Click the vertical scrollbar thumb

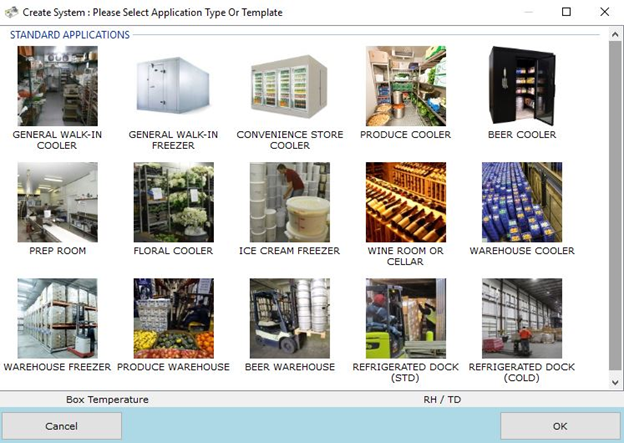tap(615, 205)
